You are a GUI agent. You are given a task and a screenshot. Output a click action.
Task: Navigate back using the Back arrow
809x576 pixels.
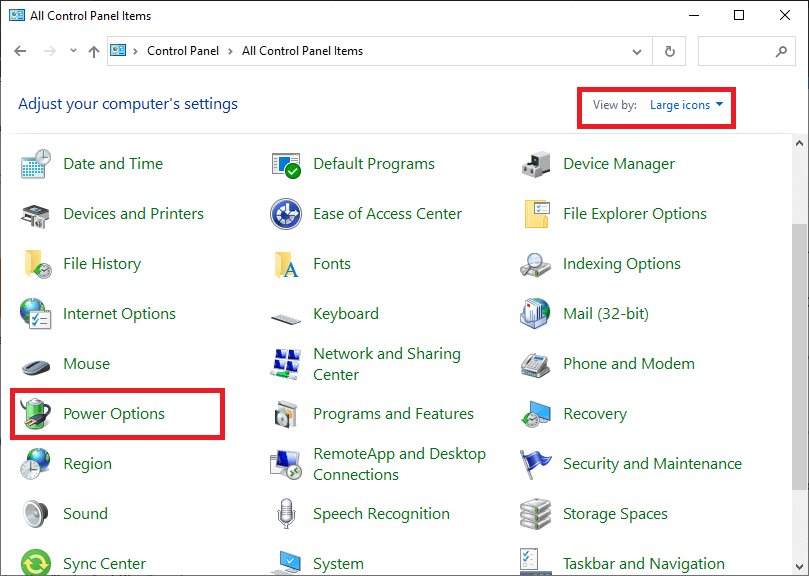point(20,50)
